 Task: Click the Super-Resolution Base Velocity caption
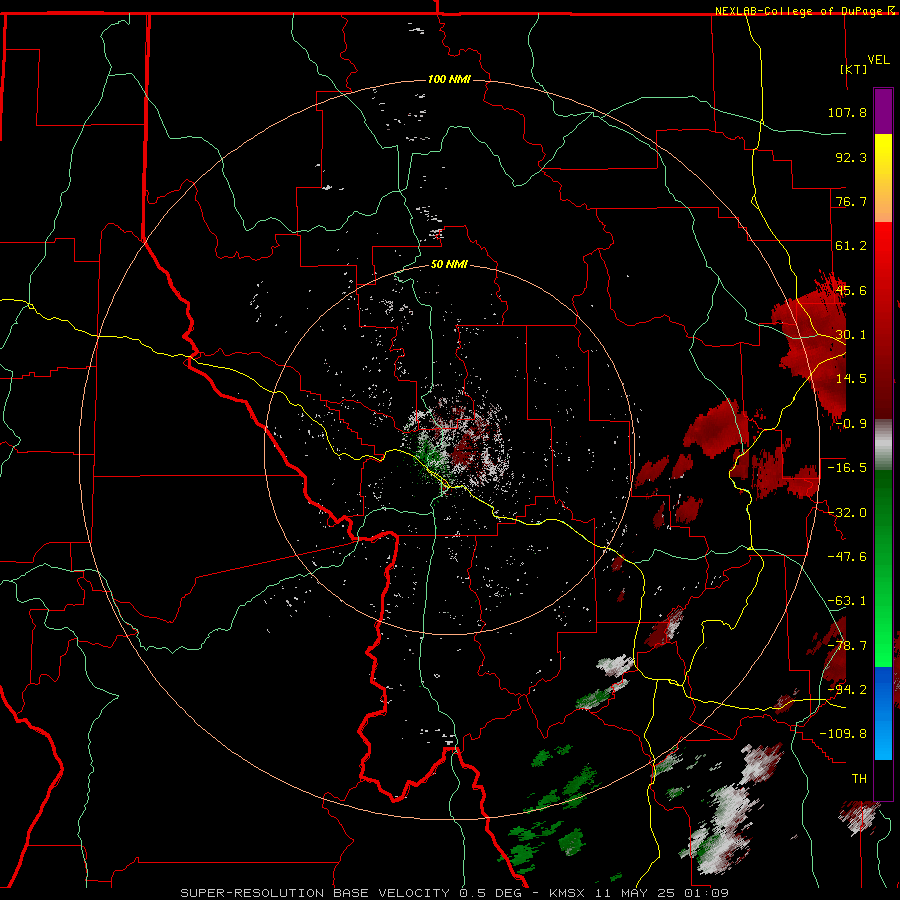455,893
